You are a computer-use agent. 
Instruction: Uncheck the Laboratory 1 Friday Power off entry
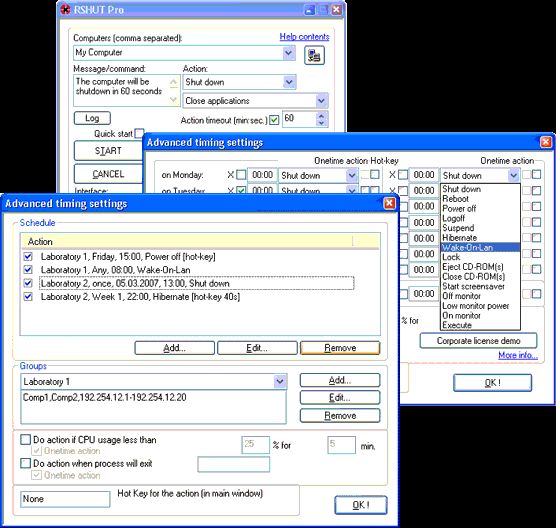(28, 256)
